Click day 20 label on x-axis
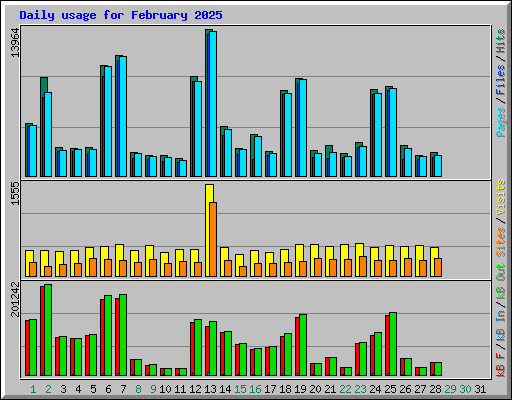The height and width of the screenshot is (400, 512). [x=315, y=389]
